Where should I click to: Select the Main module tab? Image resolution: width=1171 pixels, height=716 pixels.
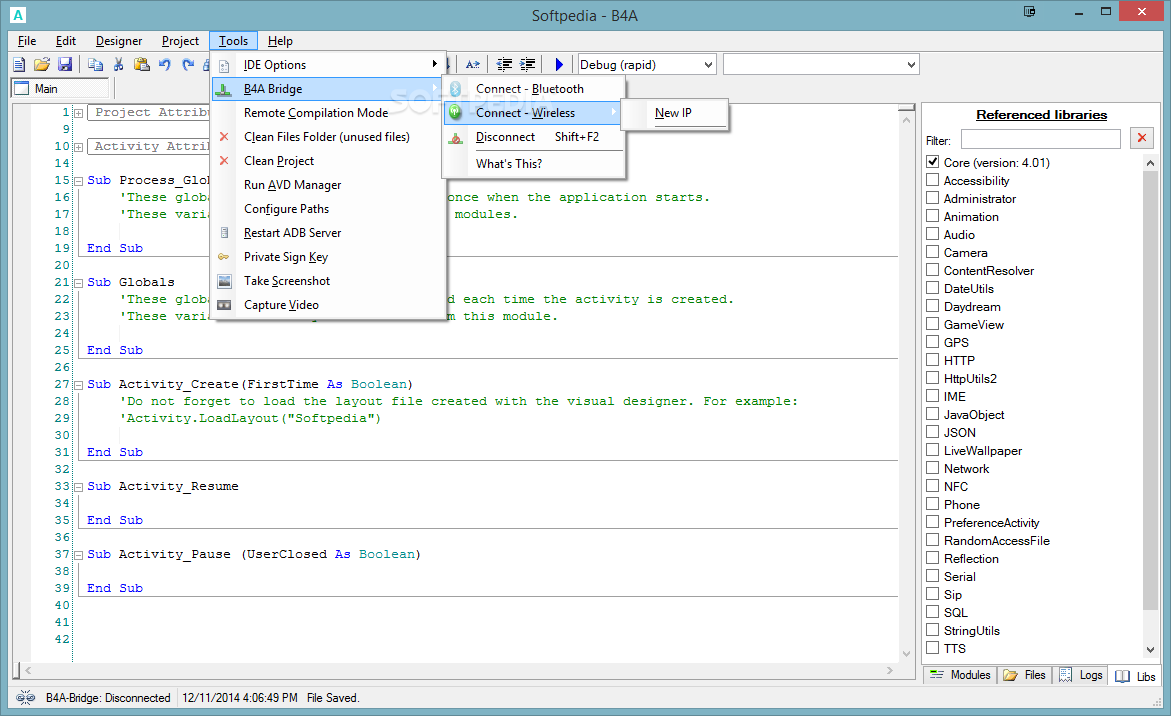pos(60,89)
